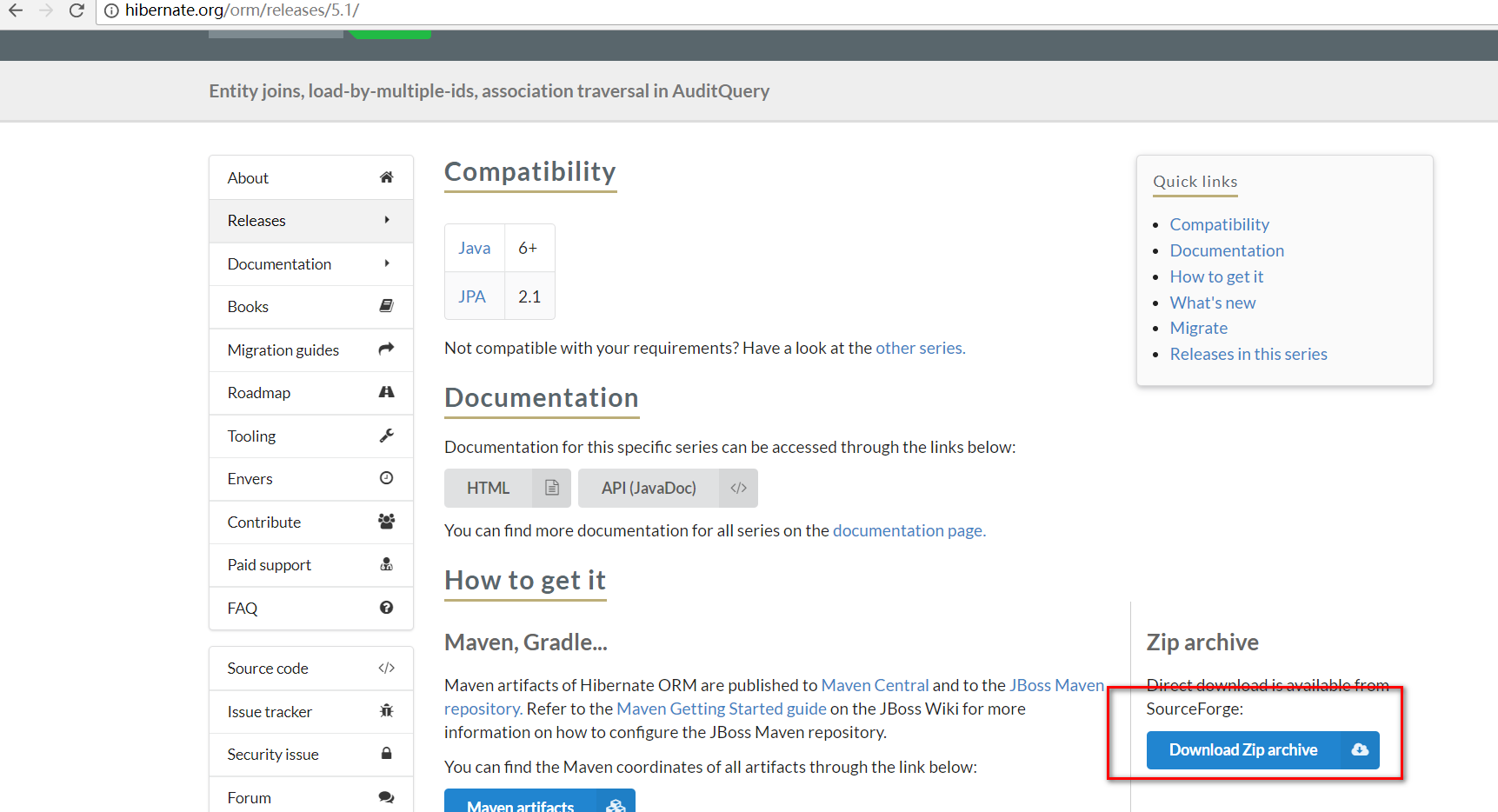Open the Releases sidebar item
Viewport: 1498px width, 812px height.
click(311, 221)
